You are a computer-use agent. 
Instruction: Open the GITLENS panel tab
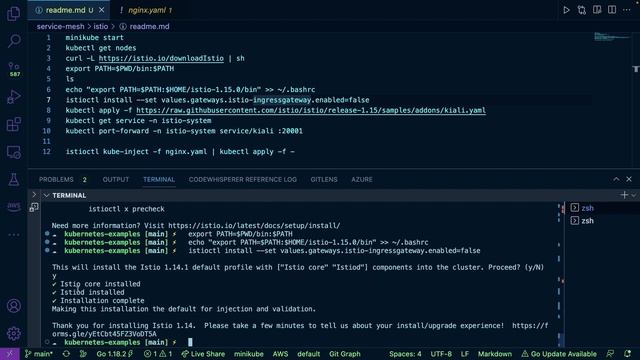coord(324,180)
